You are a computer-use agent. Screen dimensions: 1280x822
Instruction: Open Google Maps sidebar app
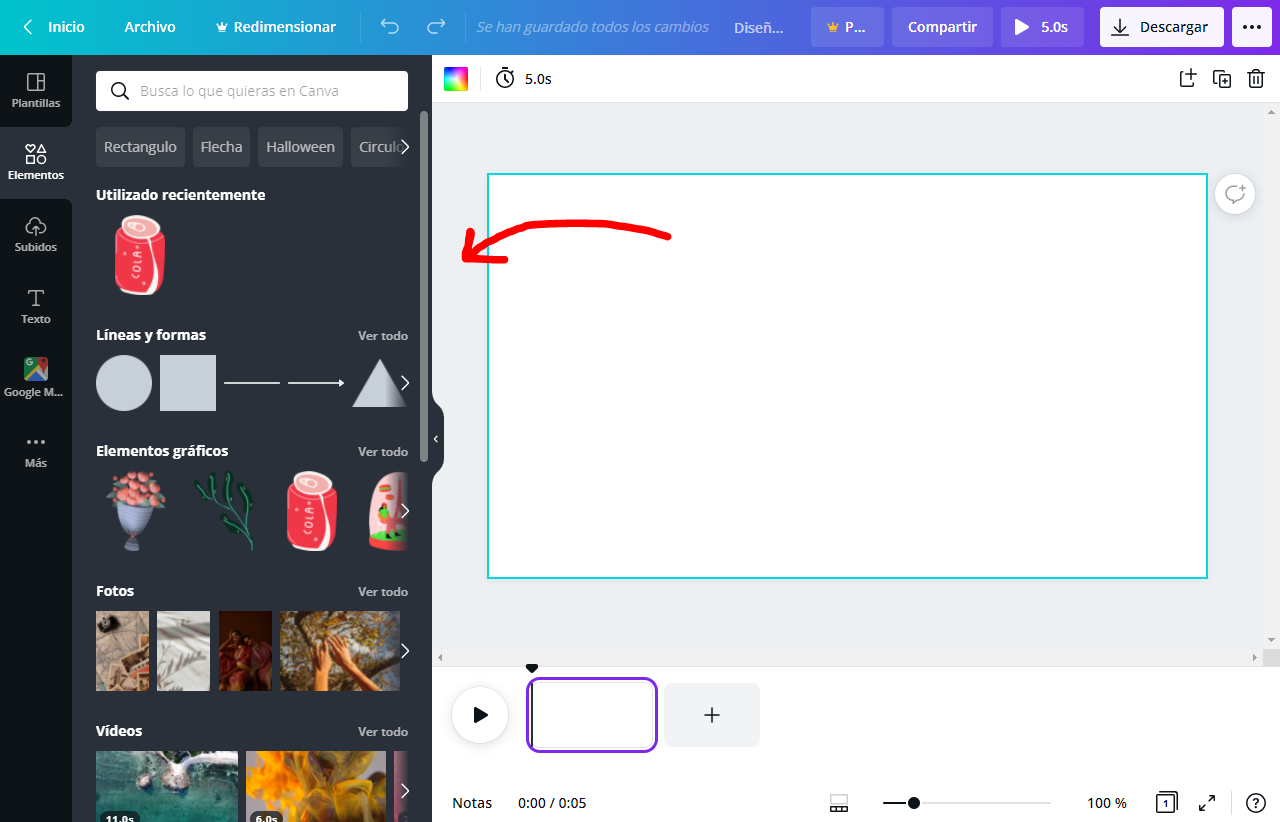click(36, 378)
